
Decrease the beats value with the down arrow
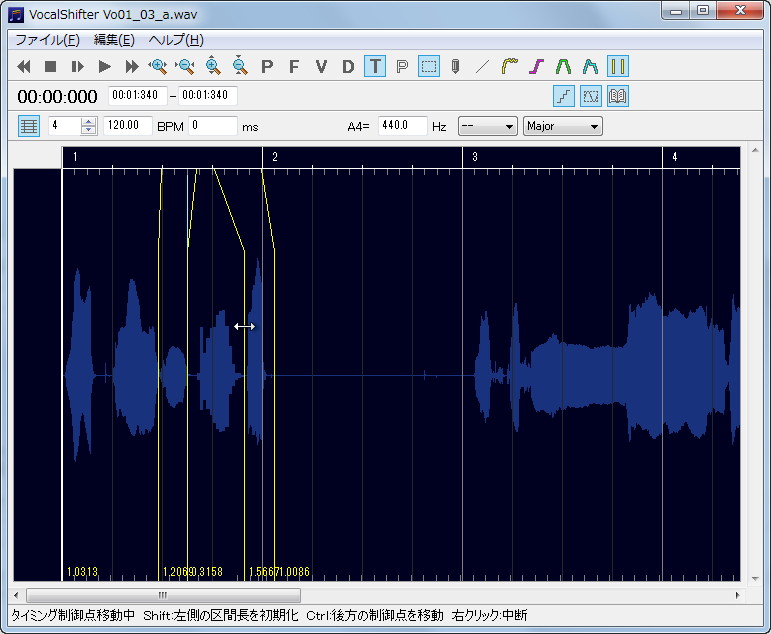click(89, 130)
